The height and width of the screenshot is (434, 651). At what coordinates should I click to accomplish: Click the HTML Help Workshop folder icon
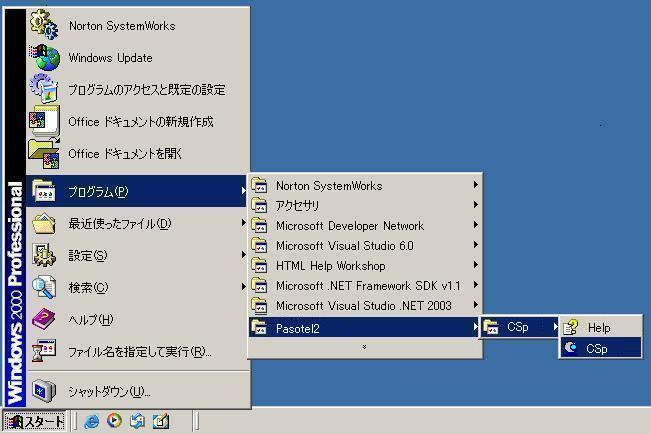pyautogui.click(x=259, y=265)
